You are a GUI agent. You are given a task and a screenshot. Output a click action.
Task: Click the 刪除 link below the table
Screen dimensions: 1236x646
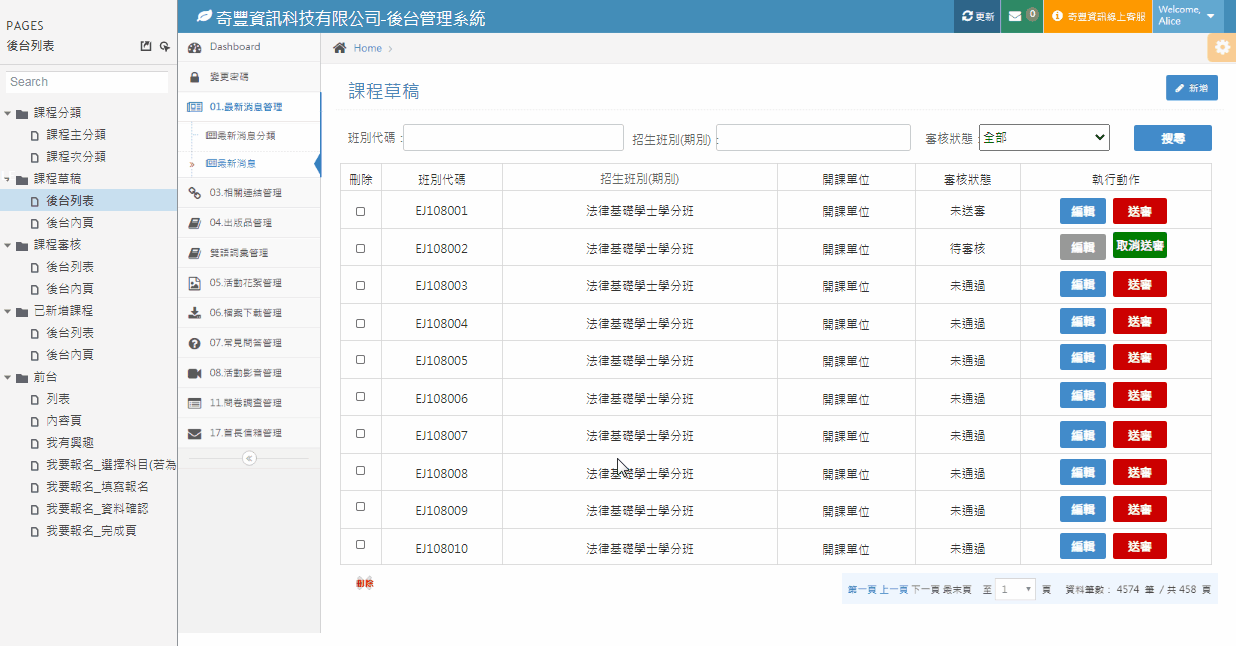click(x=364, y=583)
